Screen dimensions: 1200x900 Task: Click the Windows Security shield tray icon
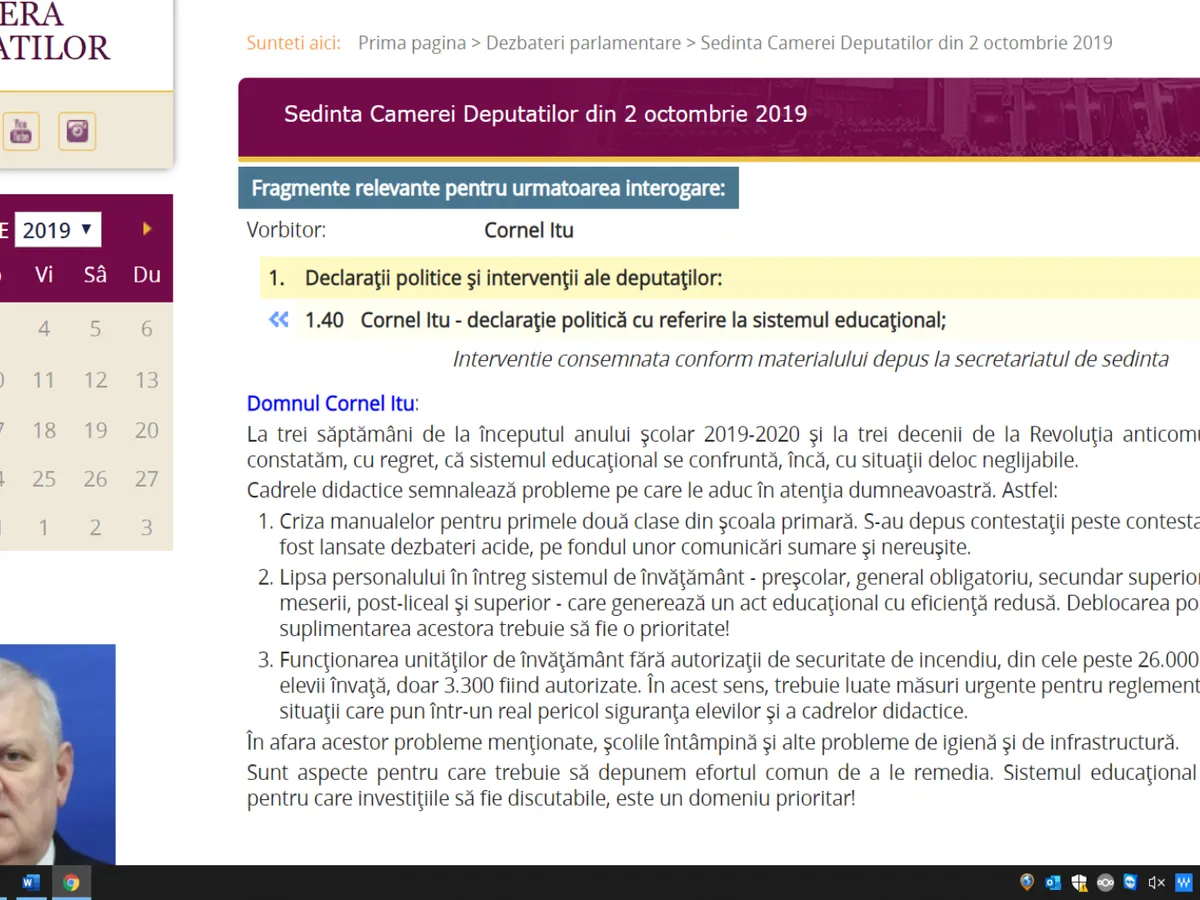[x=1079, y=882]
